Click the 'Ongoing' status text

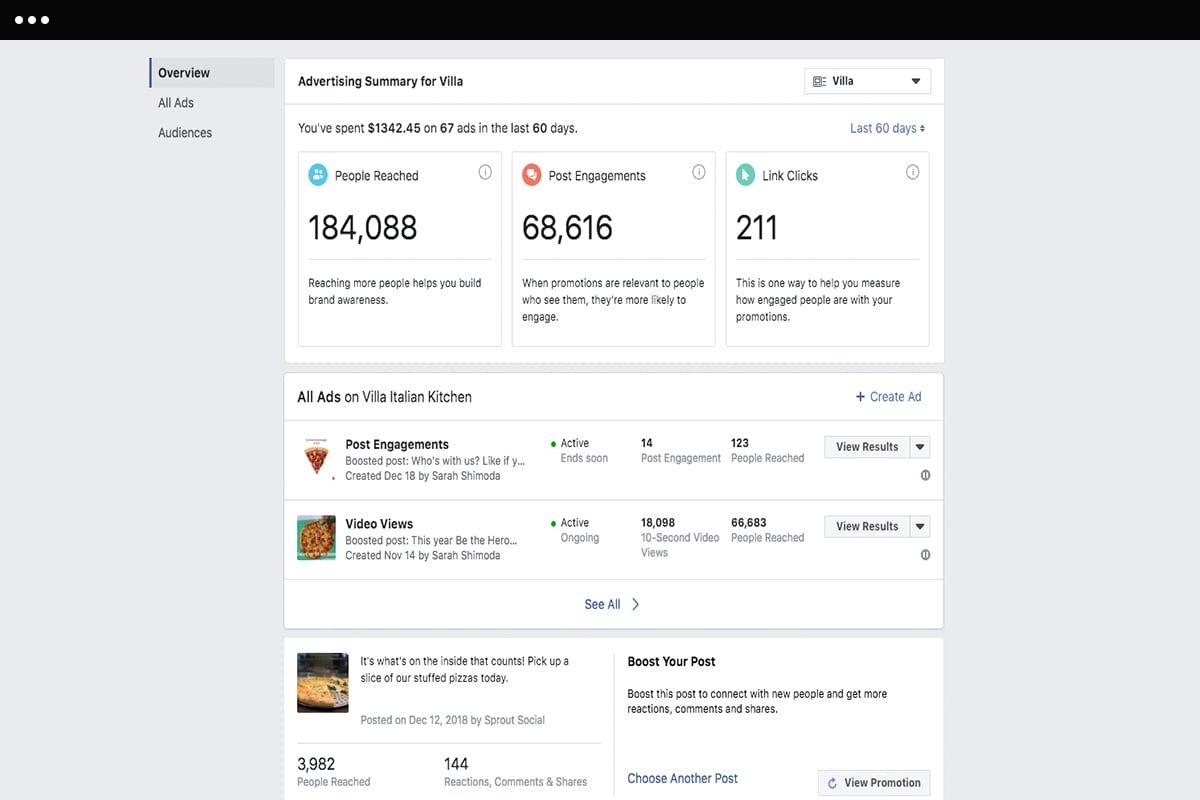580,538
